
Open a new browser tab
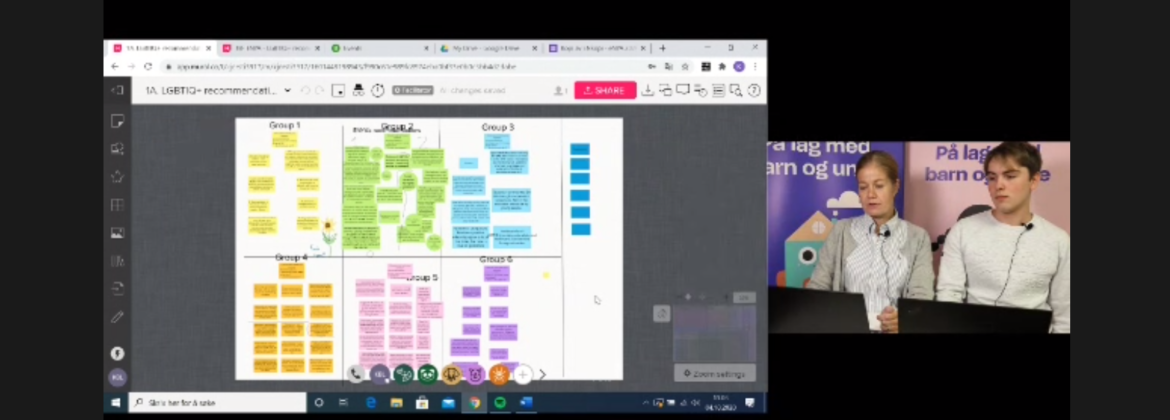click(x=662, y=48)
